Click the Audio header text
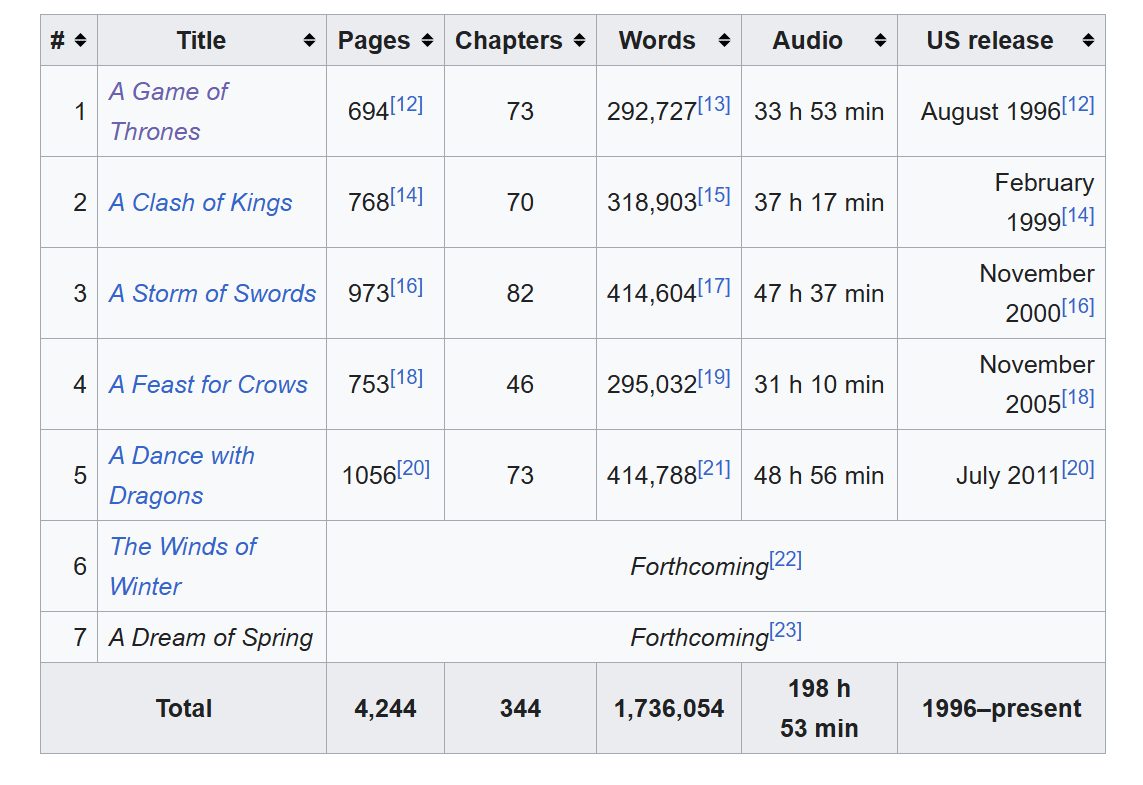 pos(808,41)
